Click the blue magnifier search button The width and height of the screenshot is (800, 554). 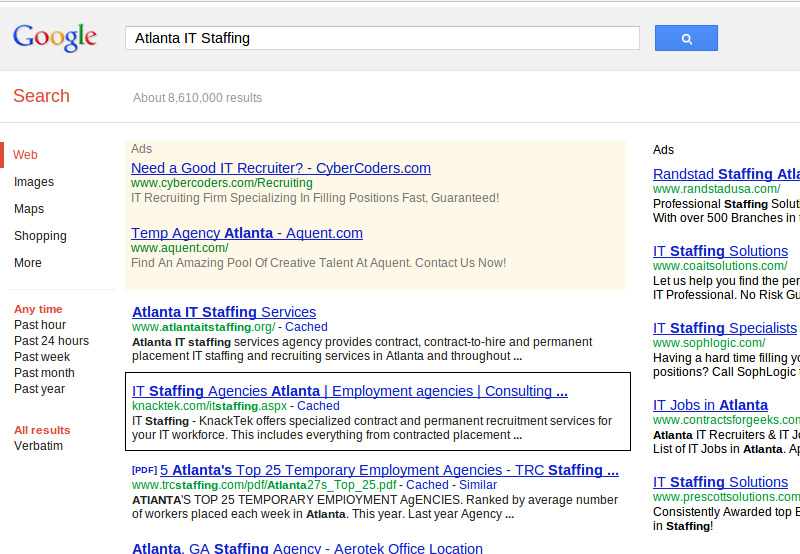pos(686,38)
